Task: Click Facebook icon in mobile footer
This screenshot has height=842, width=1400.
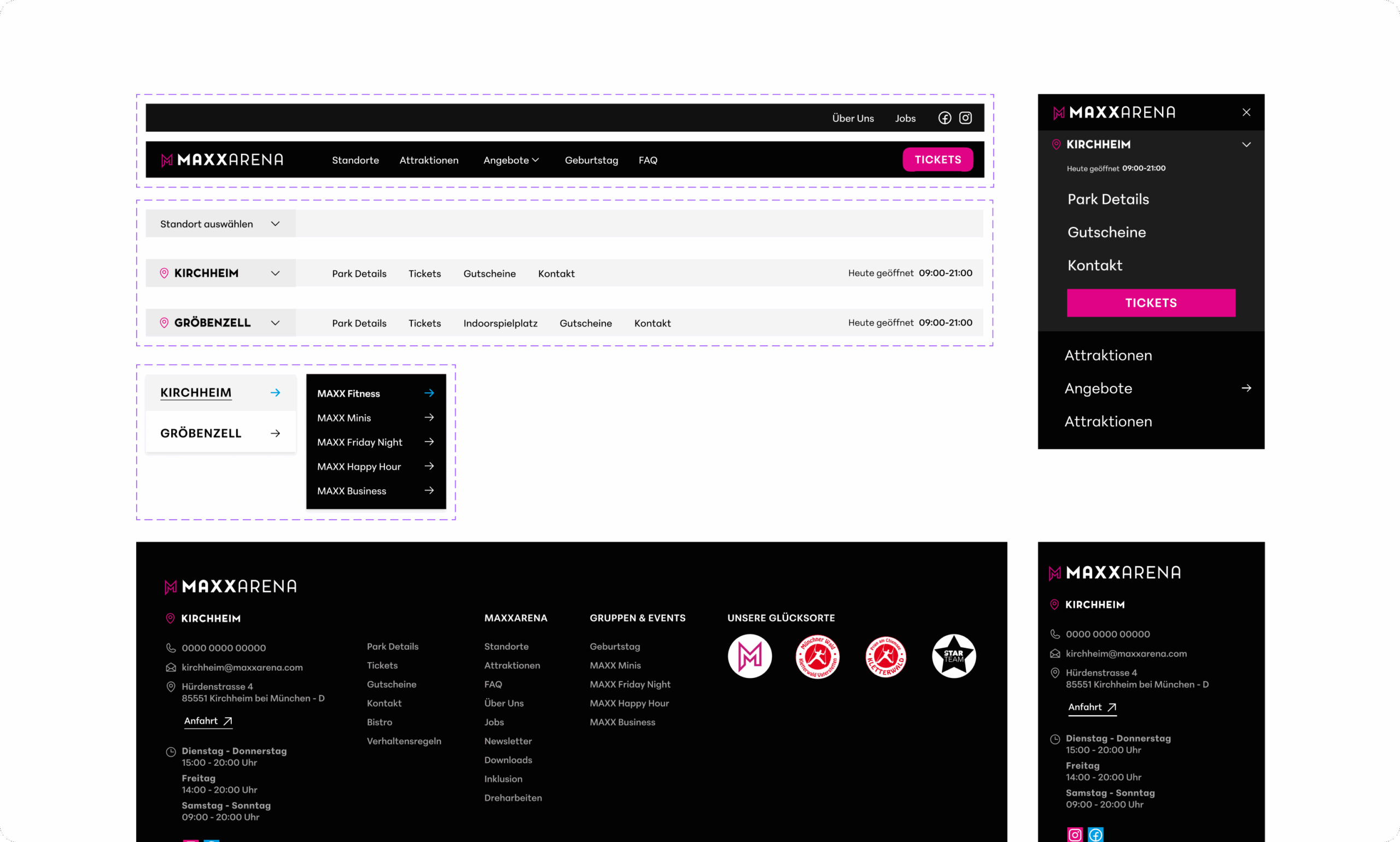Action: tap(1096, 835)
